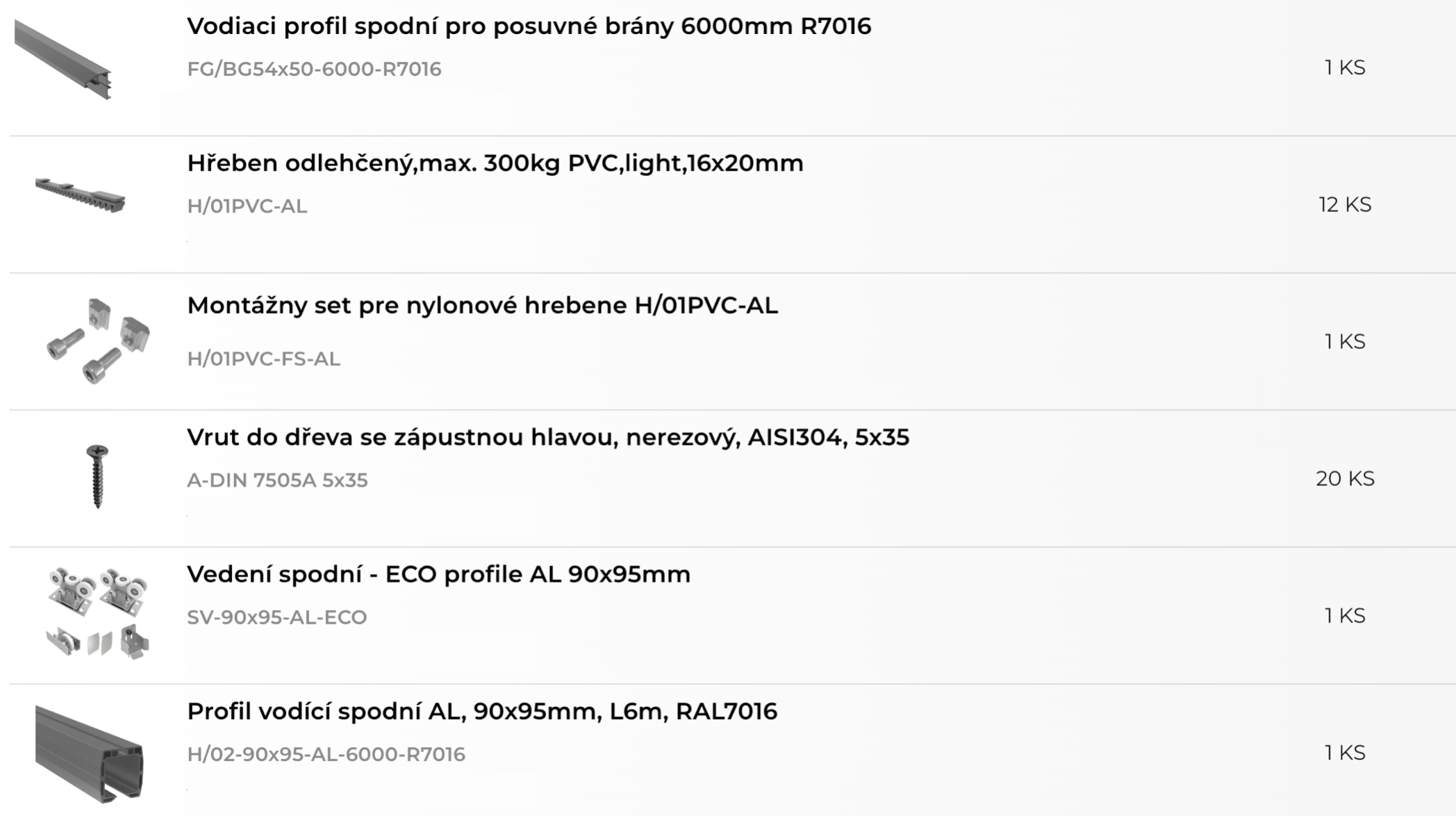
Task: Open 'Hřeben odlehčený,max. 300kg PVC' product title
Action: coord(495,163)
